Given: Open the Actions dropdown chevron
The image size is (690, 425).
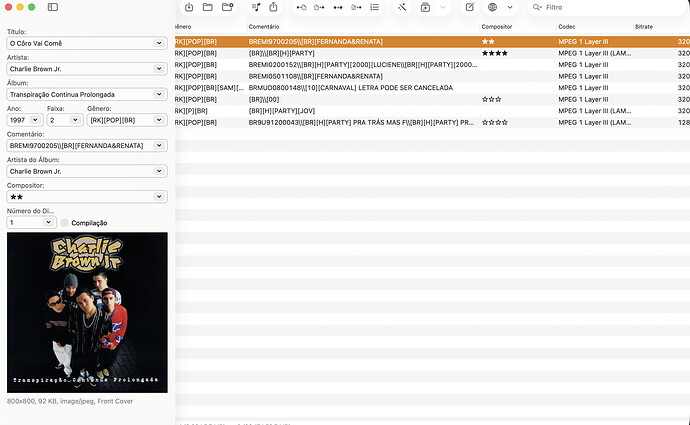Looking at the screenshot, I should (443, 7).
